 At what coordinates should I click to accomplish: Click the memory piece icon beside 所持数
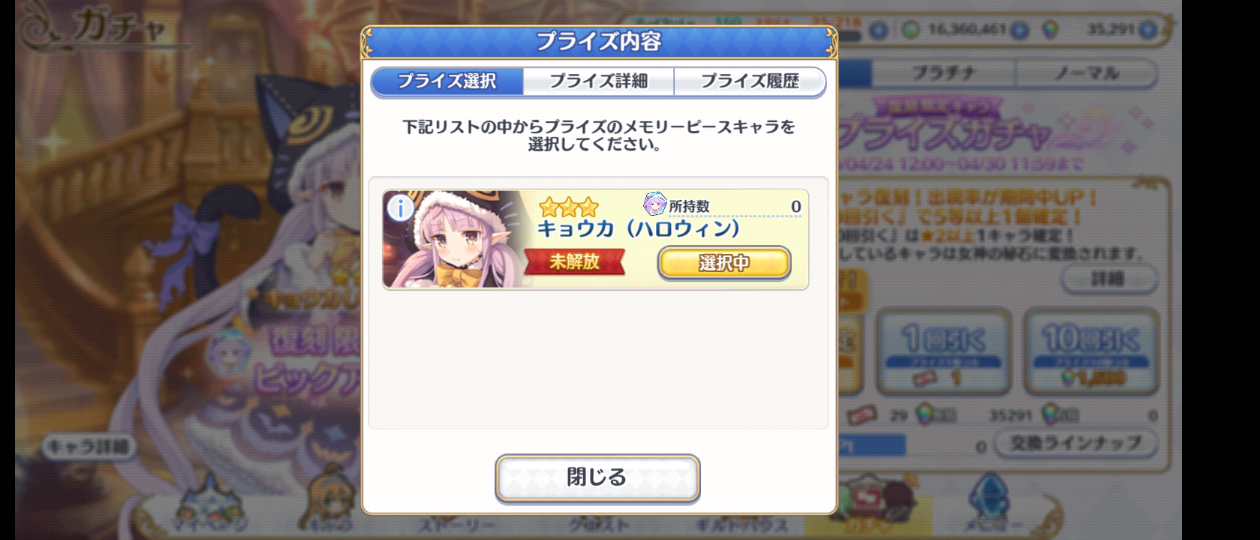tap(655, 204)
